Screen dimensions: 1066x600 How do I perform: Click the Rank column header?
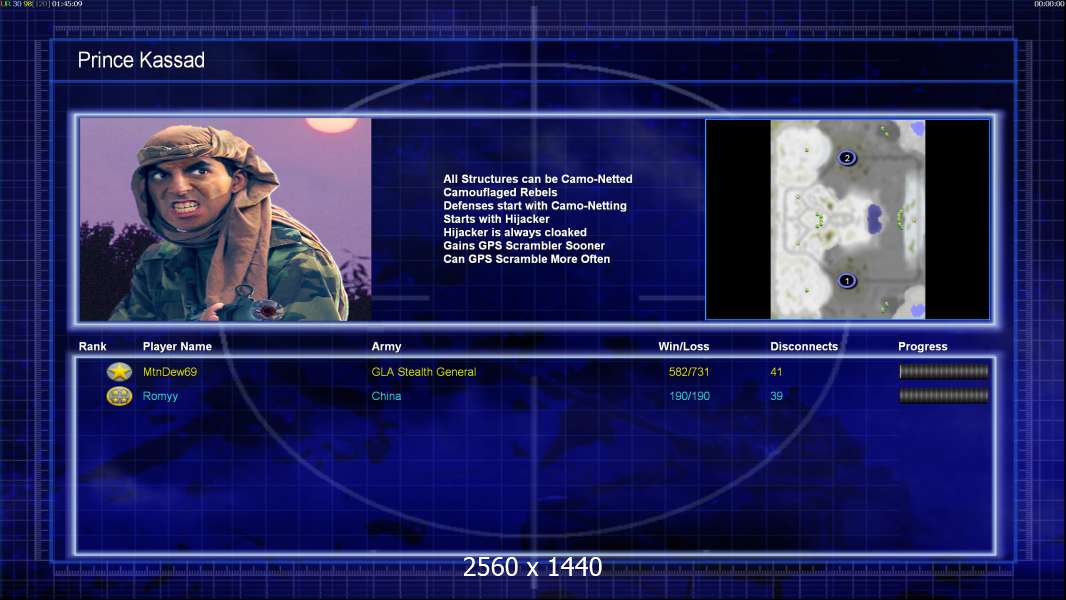point(92,347)
